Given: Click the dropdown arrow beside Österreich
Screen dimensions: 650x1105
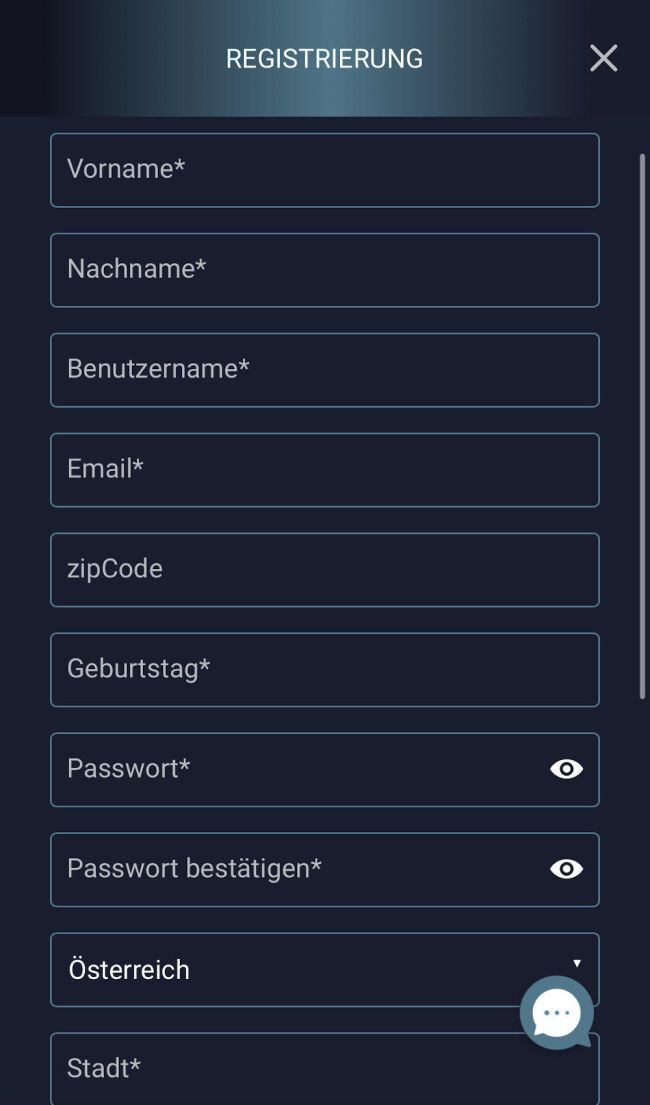Looking at the screenshot, I should [x=577, y=963].
